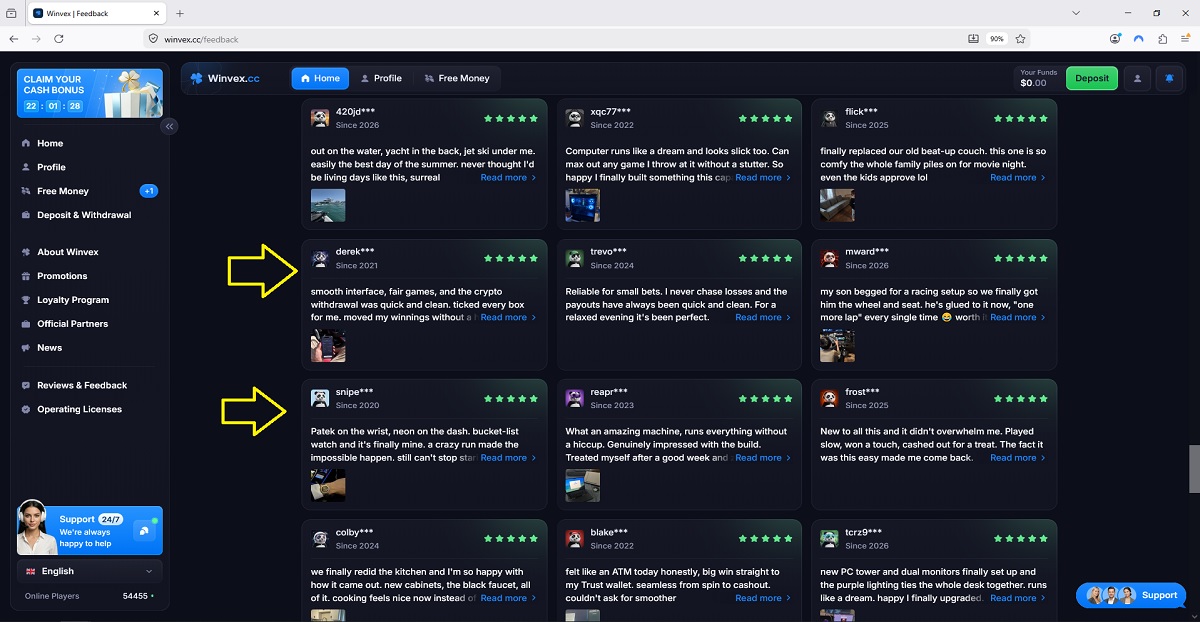Open the browser extensions puzzle icon
Image resolution: width=1200 pixels, height=622 pixels.
(x=1162, y=39)
